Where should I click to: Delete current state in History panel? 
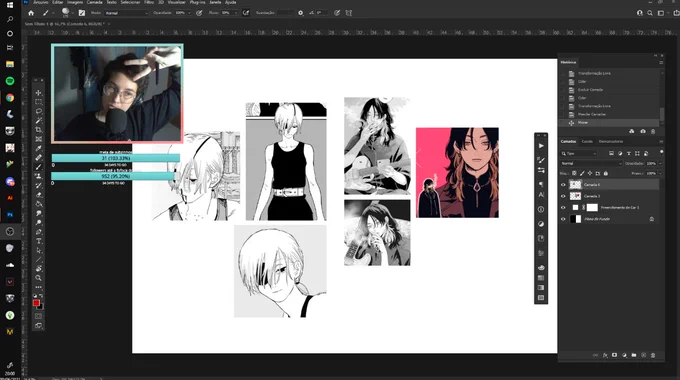(x=653, y=131)
